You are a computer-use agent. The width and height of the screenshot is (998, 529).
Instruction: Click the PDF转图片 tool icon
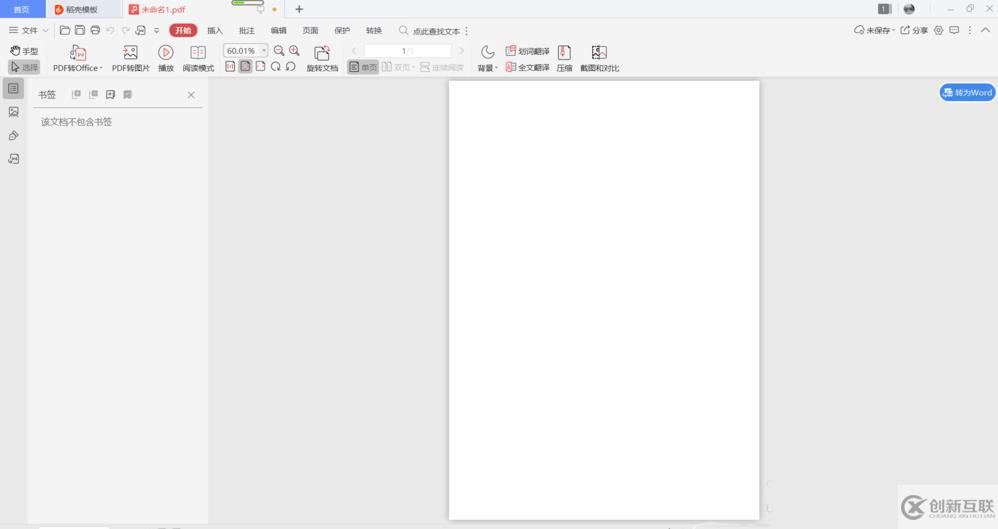point(130,53)
